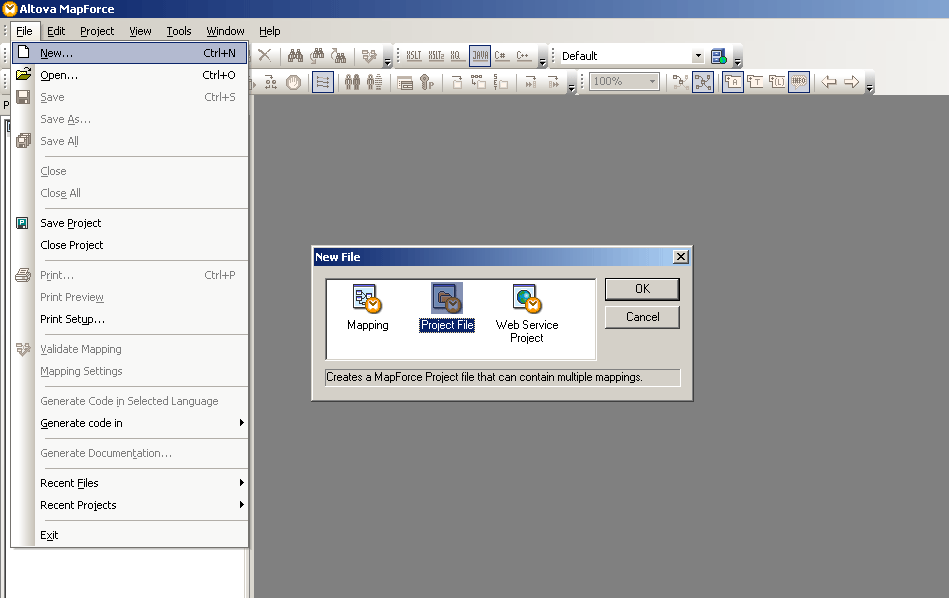Click the auto-connect children flow icon
949x598 pixels.
271,82
